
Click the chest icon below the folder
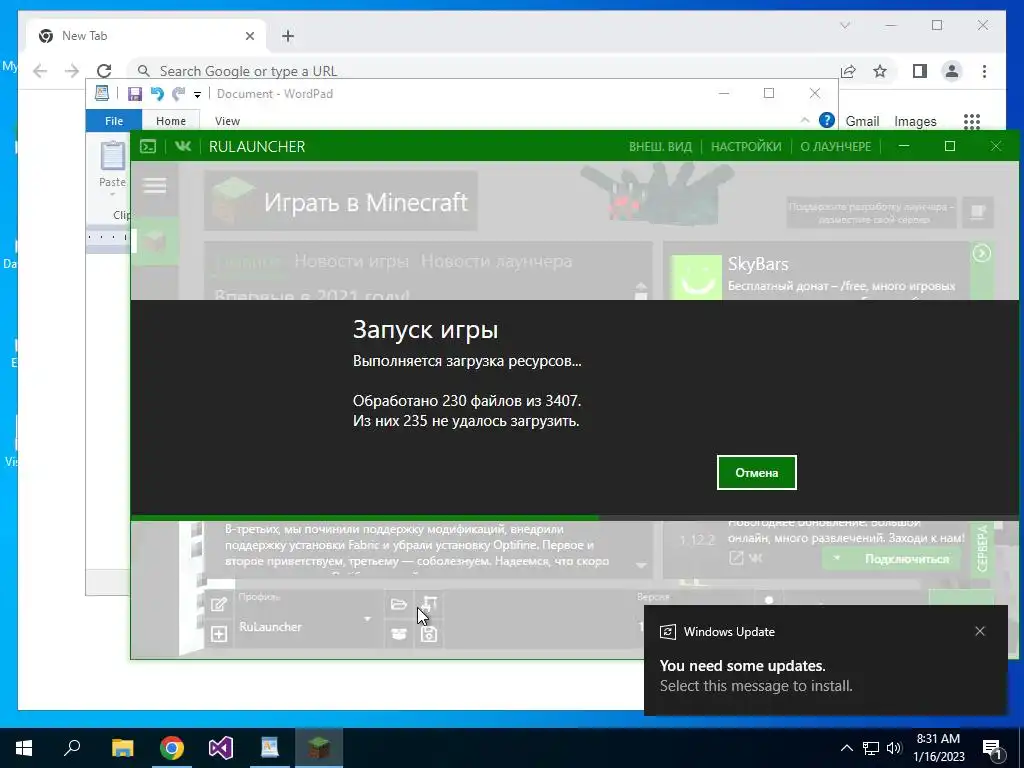point(398,633)
